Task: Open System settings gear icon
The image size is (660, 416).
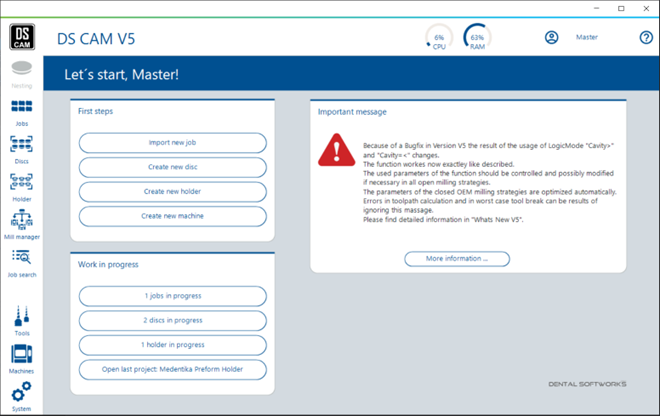Action: click(x=21, y=392)
